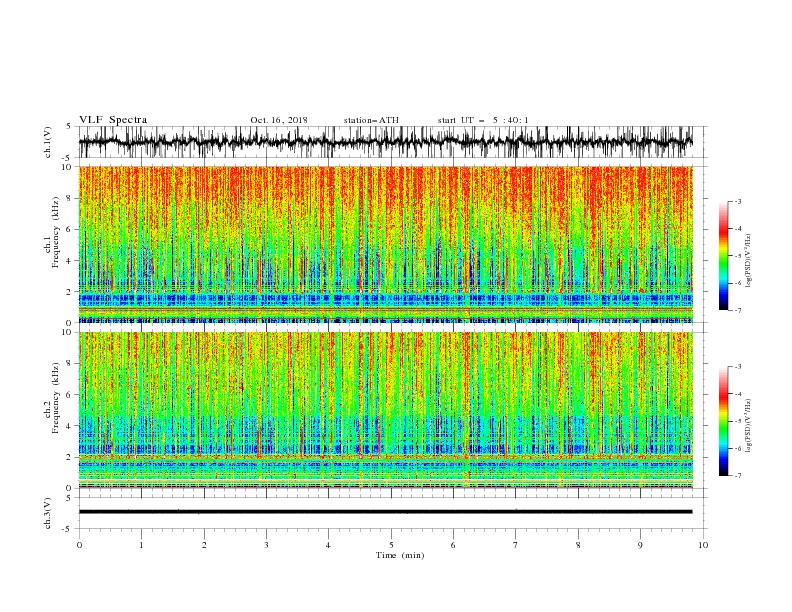Click the "10" tick label on the time axis
The height and width of the screenshot is (612, 792).
[x=703, y=545]
